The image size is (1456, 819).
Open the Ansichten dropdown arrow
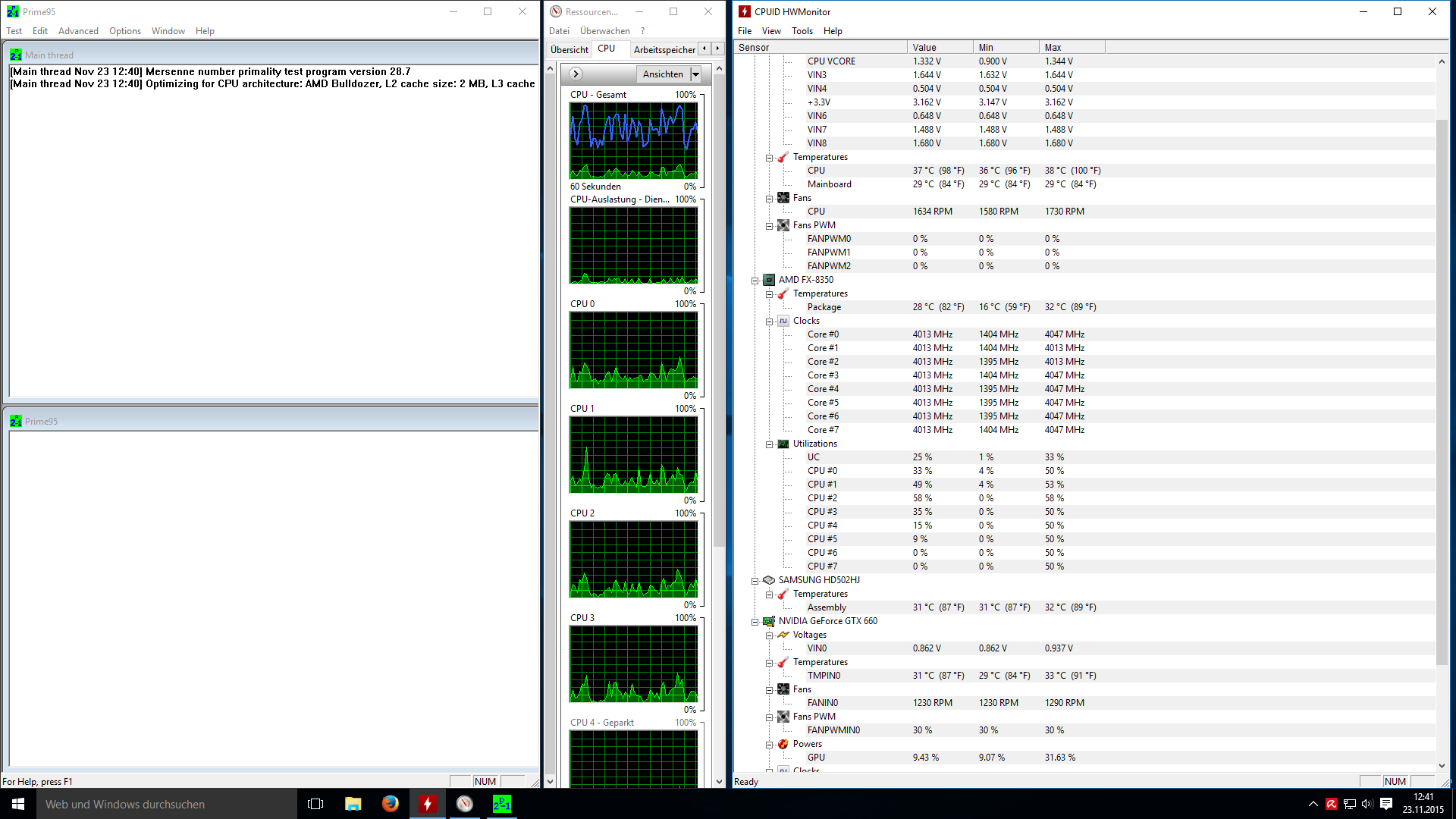point(695,74)
